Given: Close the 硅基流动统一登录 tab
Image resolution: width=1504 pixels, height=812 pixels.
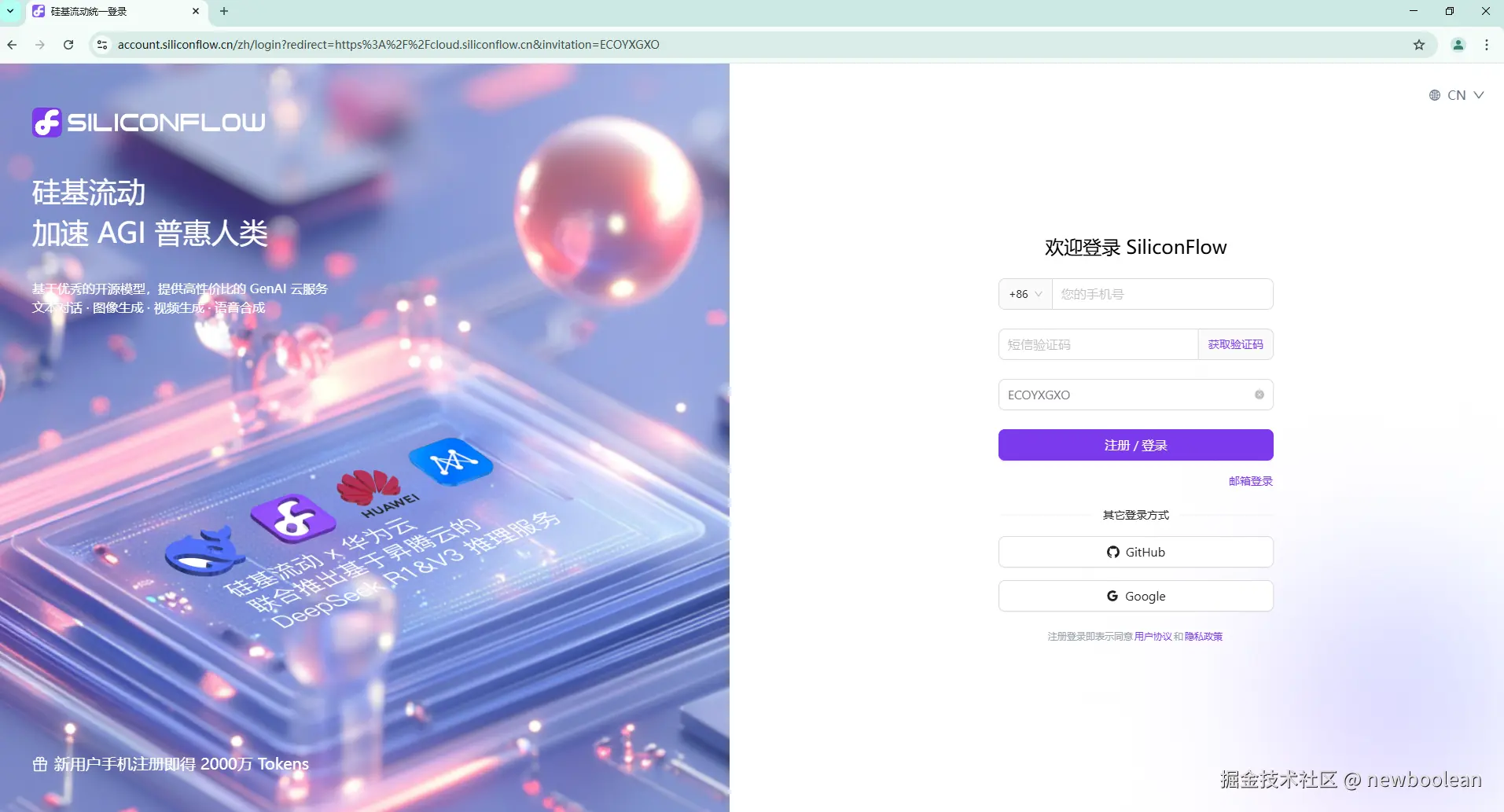Looking at the screenshot, I should pos(196,11).
